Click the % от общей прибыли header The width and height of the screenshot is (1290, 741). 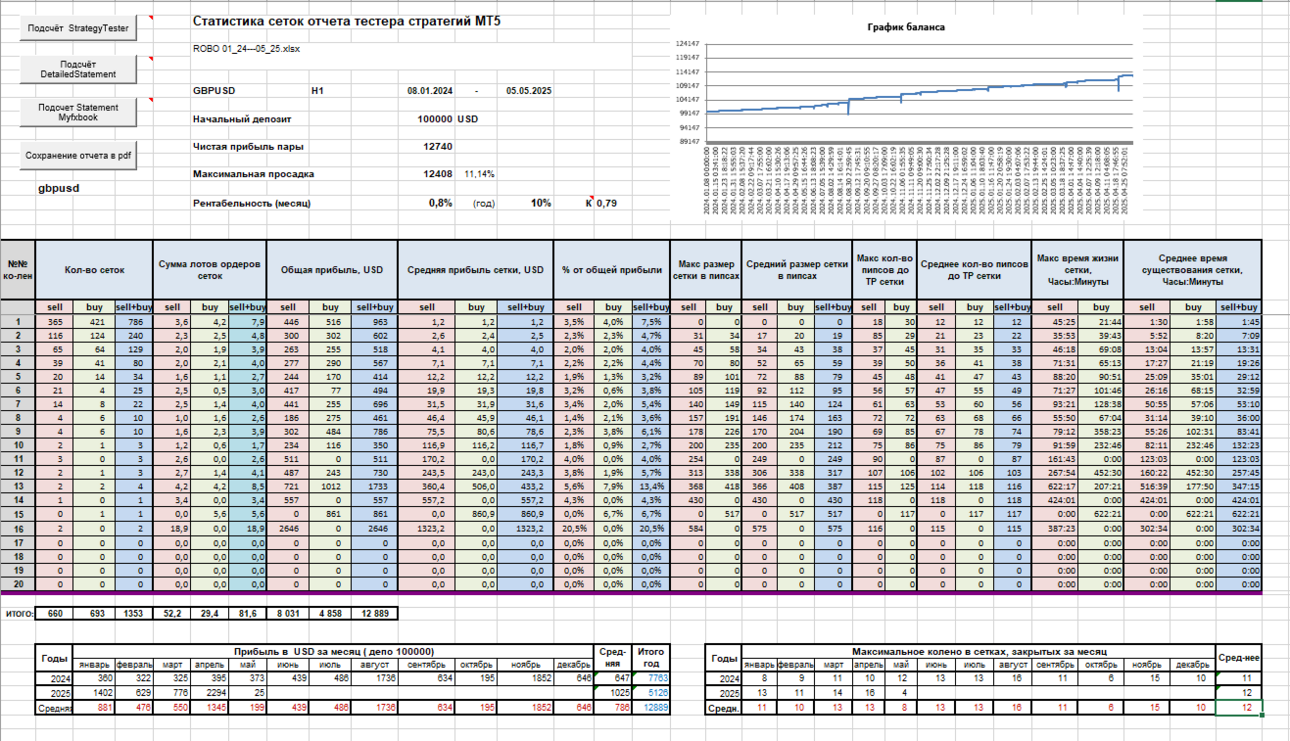click(610, 269)
